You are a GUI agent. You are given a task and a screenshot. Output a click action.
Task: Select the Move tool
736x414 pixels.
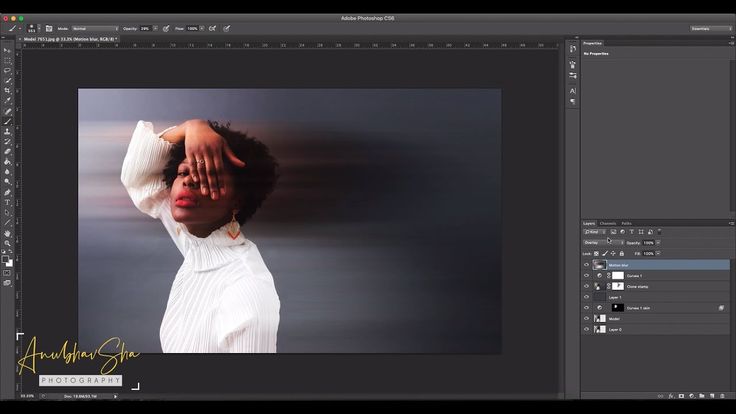(x=8, y=49)
